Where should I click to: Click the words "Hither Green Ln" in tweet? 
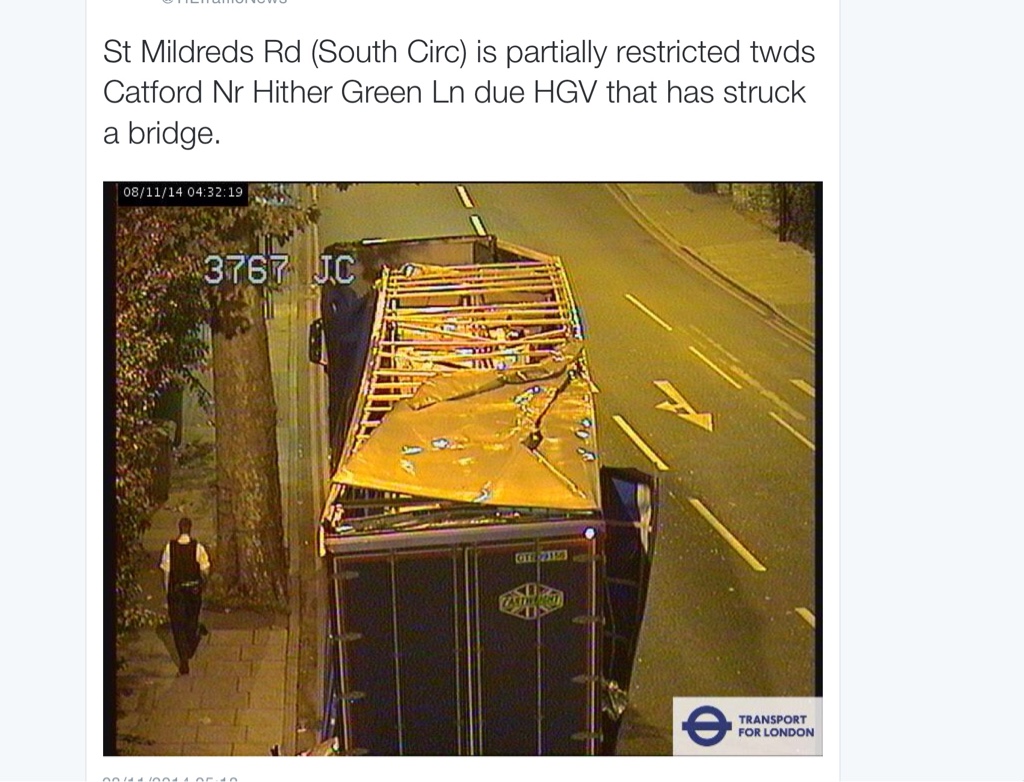tap(358, 92)
